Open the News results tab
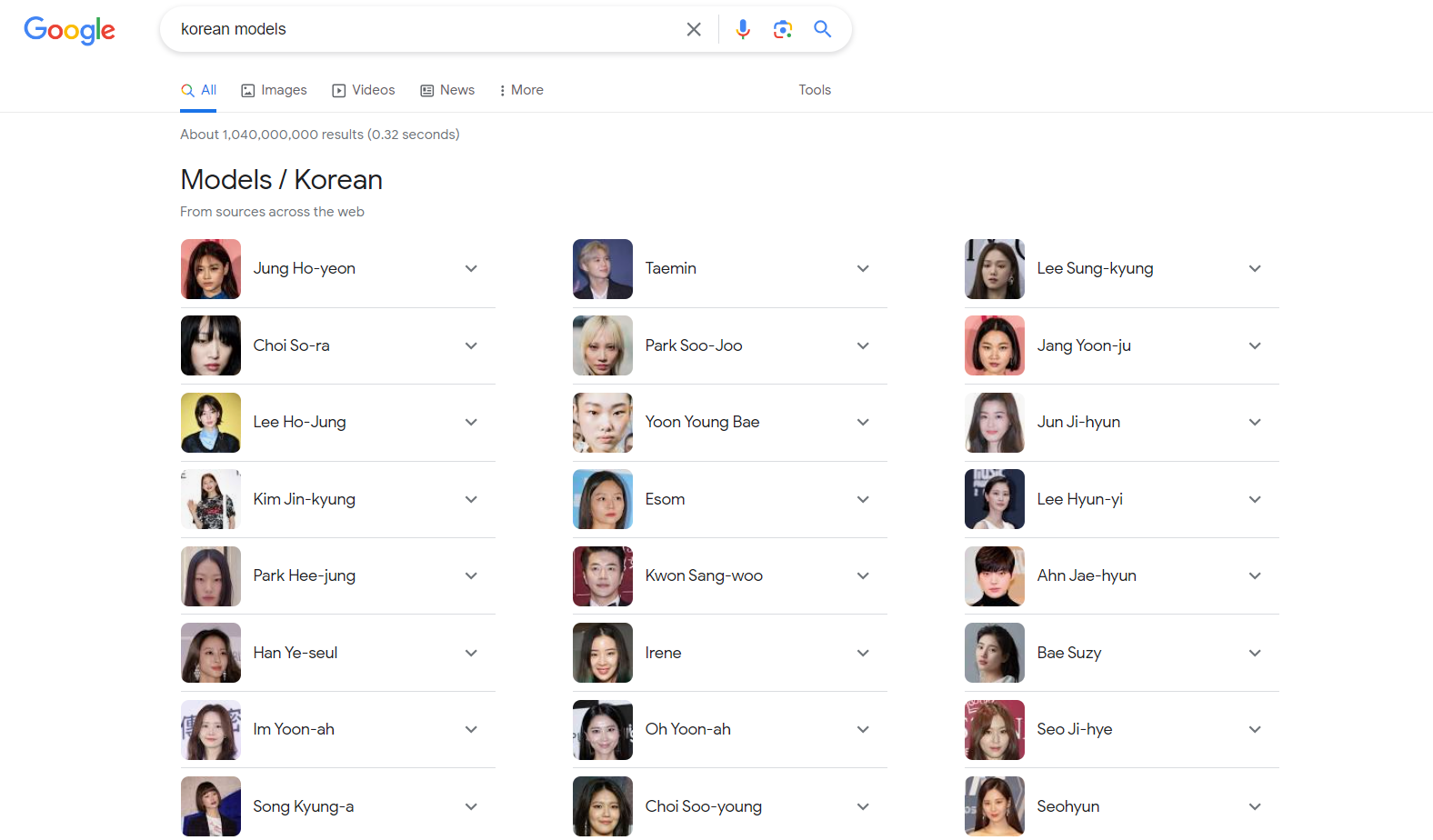 point(447,90)
